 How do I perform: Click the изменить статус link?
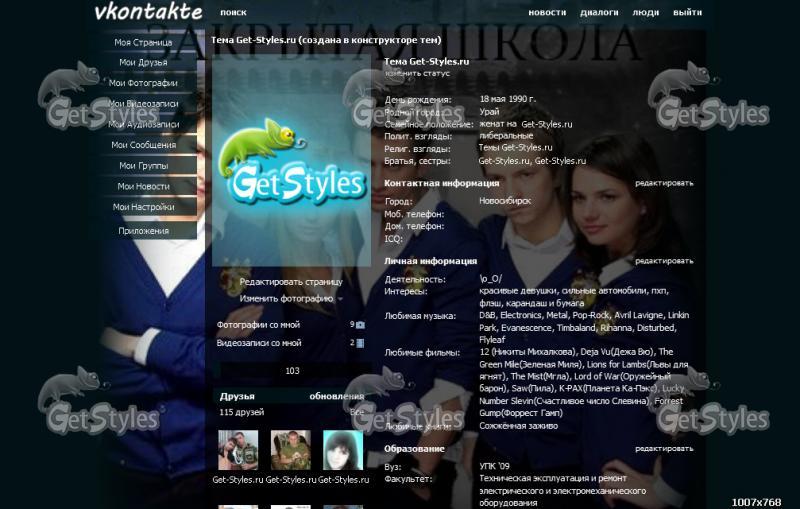tap(417, 73)
